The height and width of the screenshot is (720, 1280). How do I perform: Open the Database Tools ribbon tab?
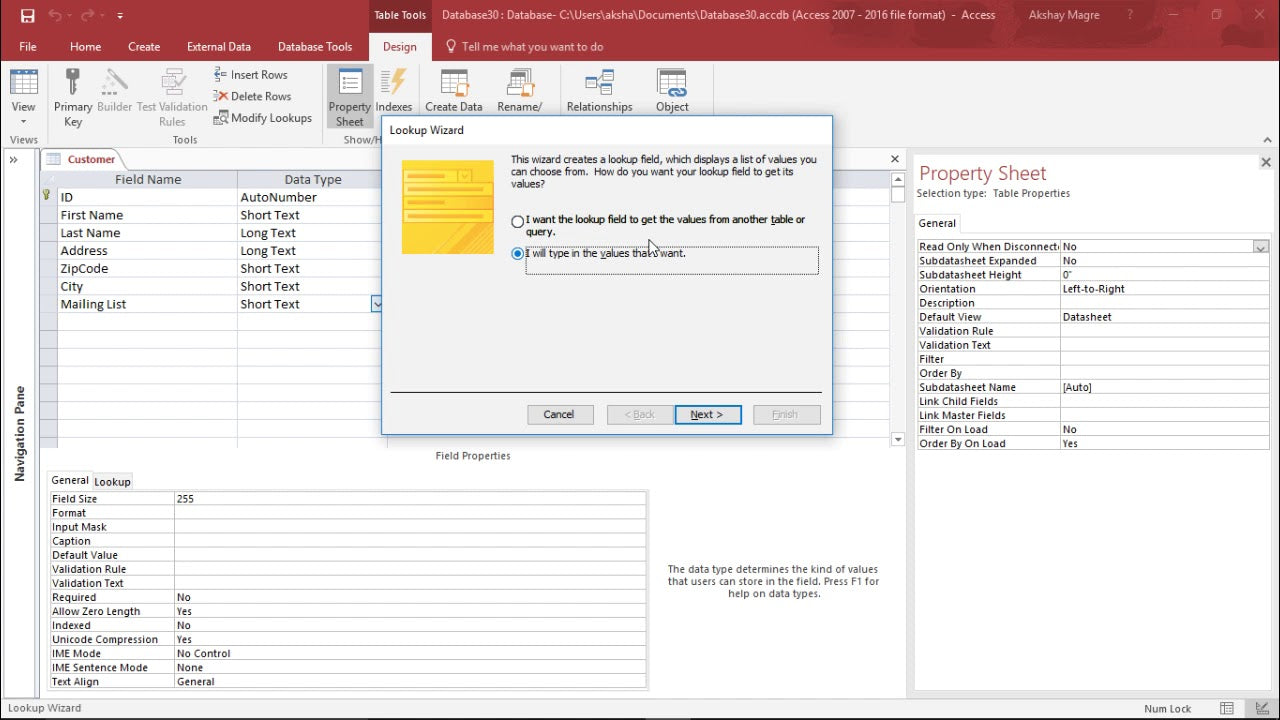(314, 46)
